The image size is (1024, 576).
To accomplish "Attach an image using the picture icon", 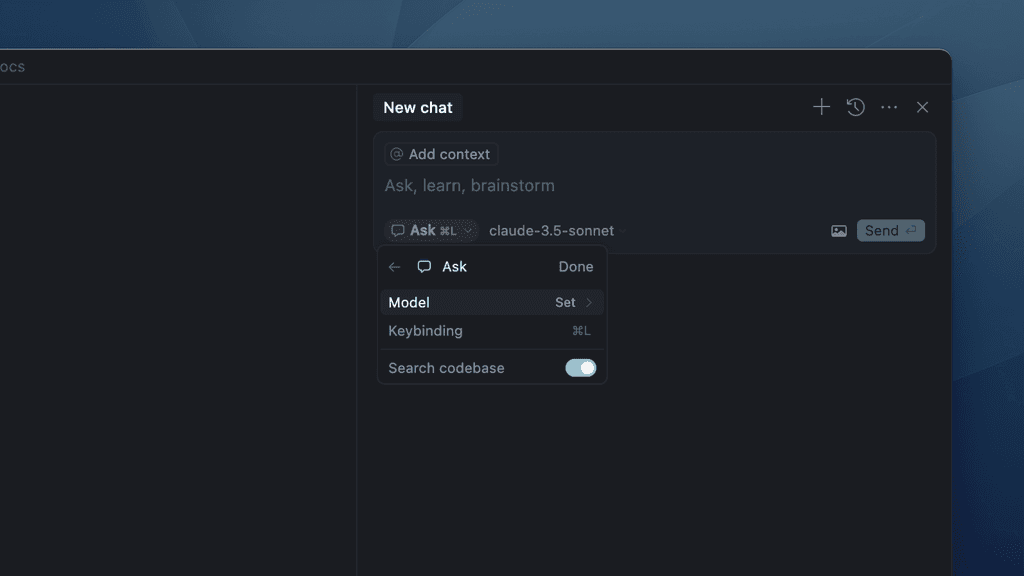I will [838, 230].
